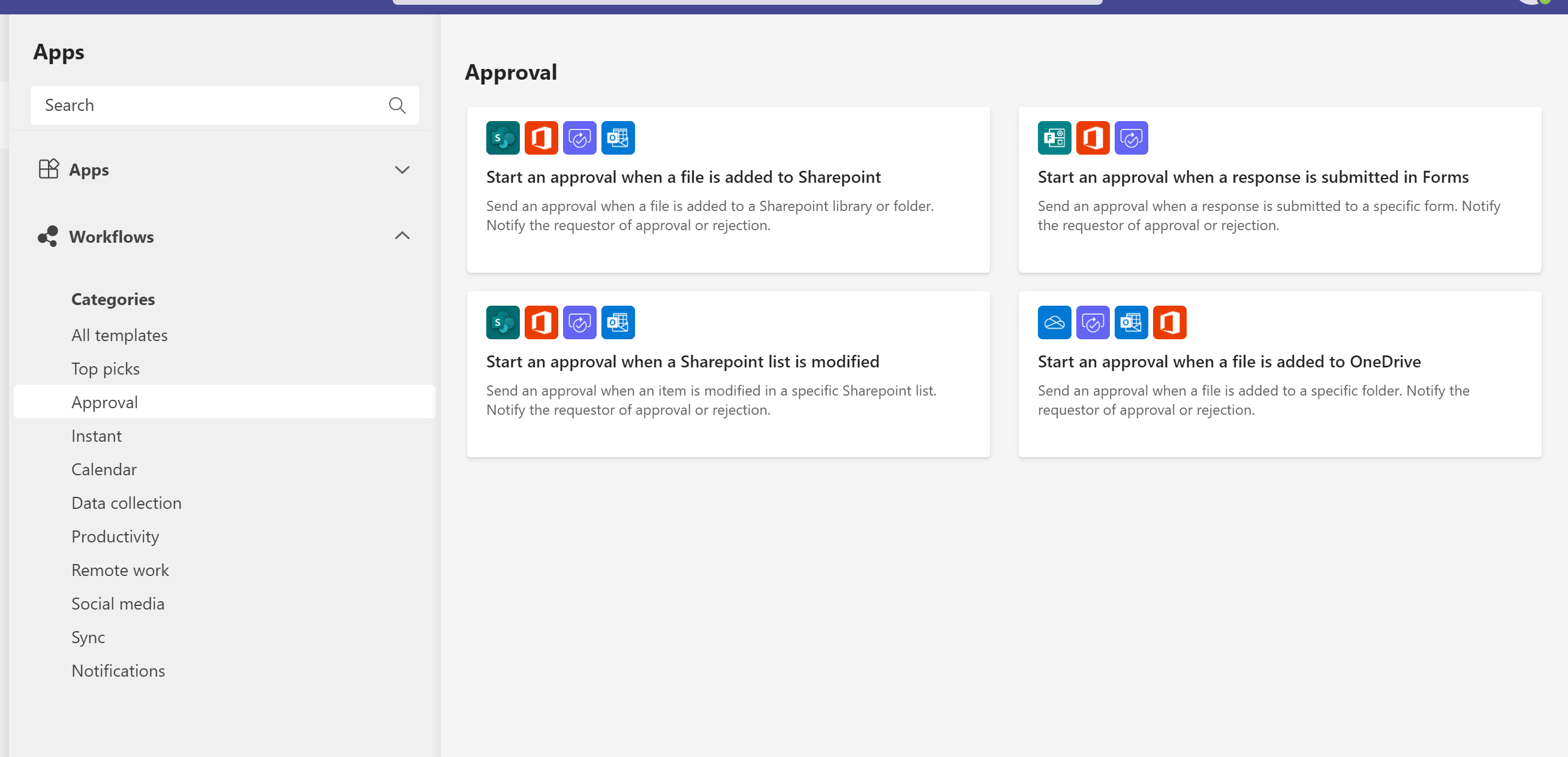
Task: Select the Remote work category
Action: pos(120,570)
